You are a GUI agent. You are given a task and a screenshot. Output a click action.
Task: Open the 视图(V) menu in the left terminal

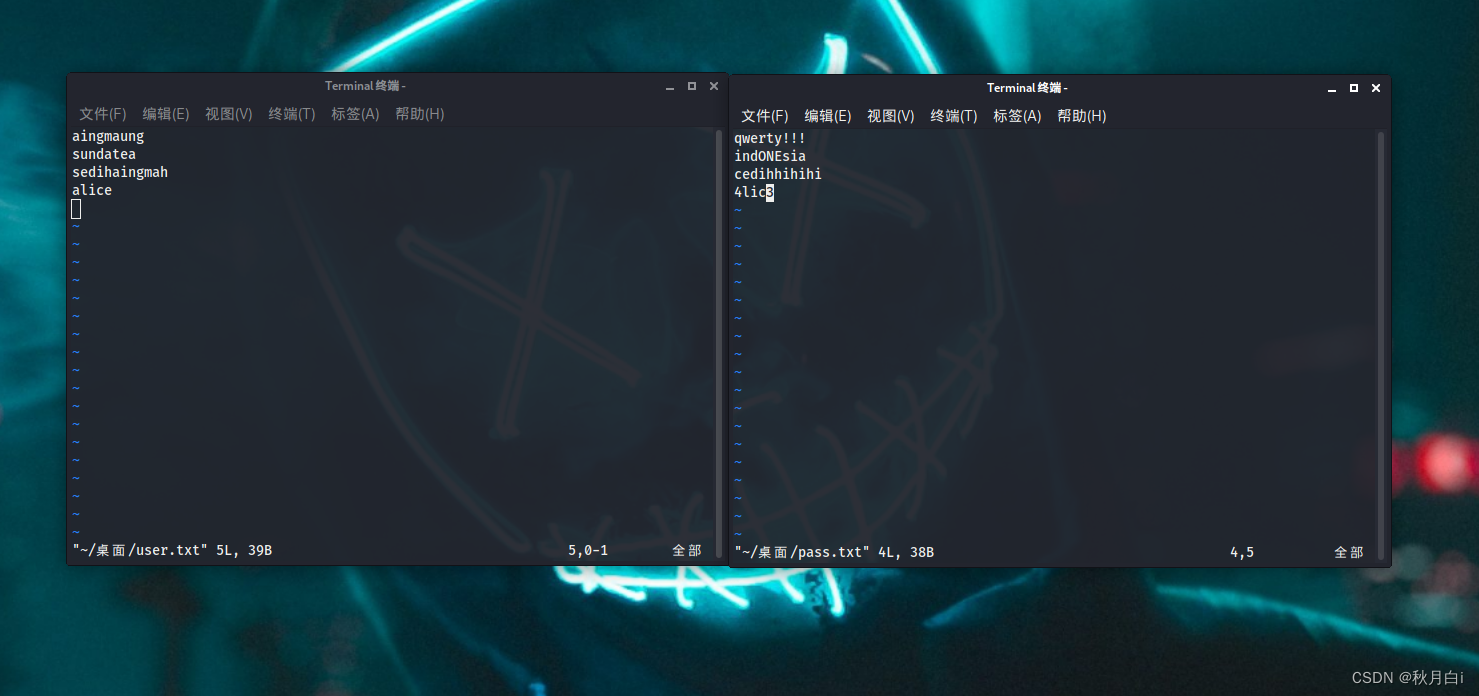point(228,113)
